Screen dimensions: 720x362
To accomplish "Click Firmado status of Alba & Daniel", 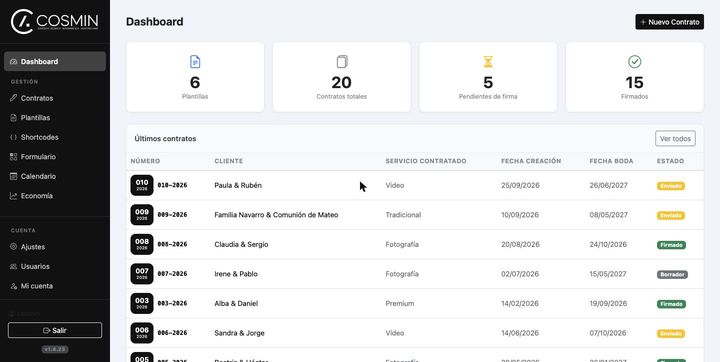I will point(671,304).
